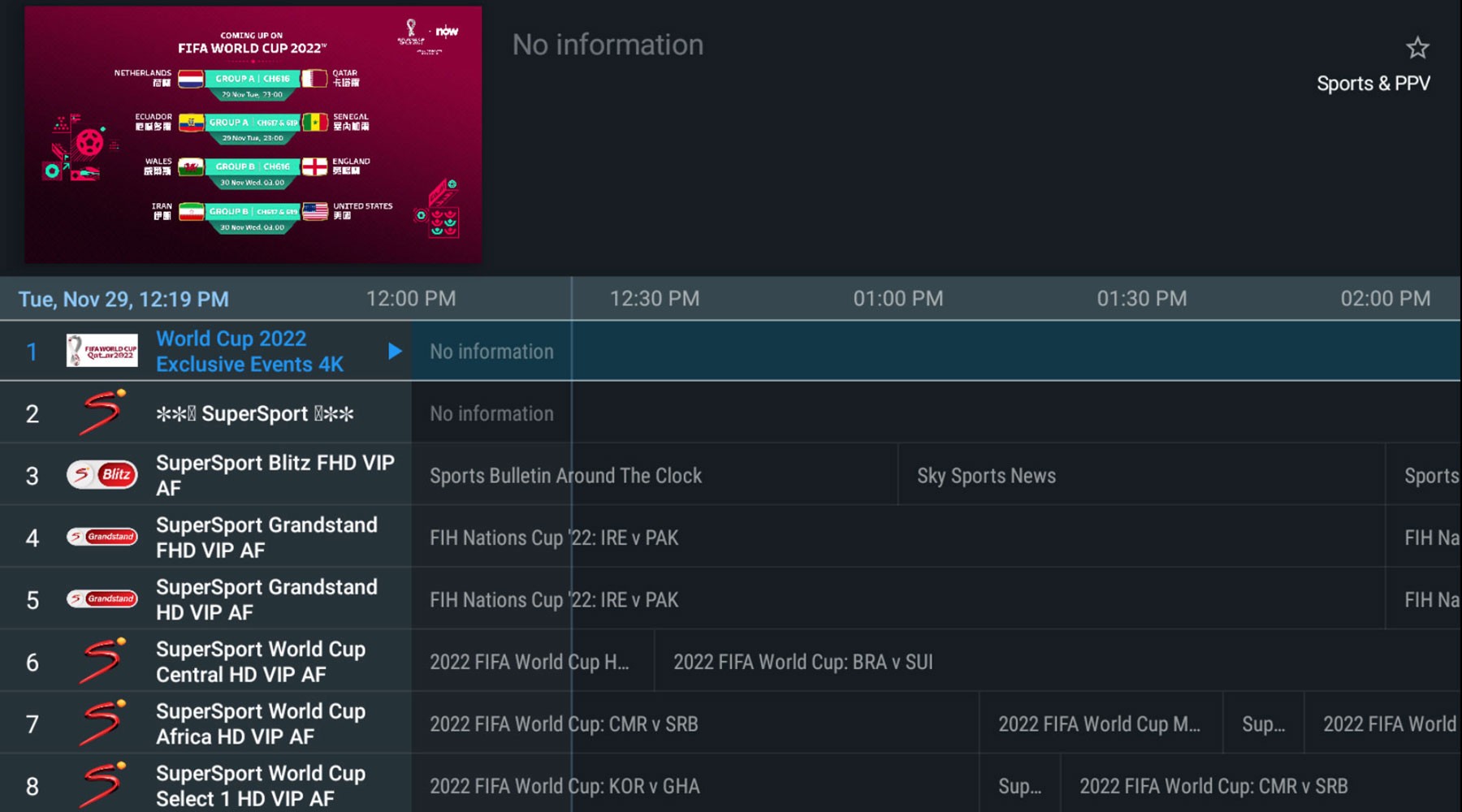Viewport: 1462px width, 812px height.
Task: Click the 02:00 PM timeline header
Action: coord(1386,299)
